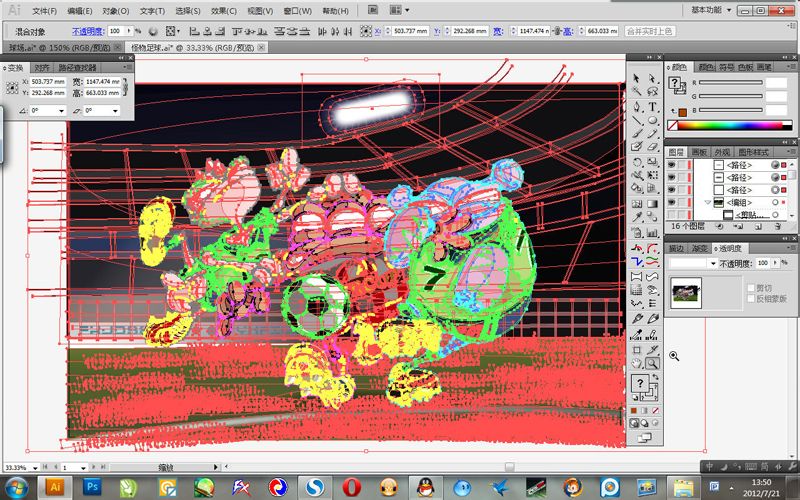Select the Eyedropper tool
Screen dimensions: 800x500
tap(636, 218)
